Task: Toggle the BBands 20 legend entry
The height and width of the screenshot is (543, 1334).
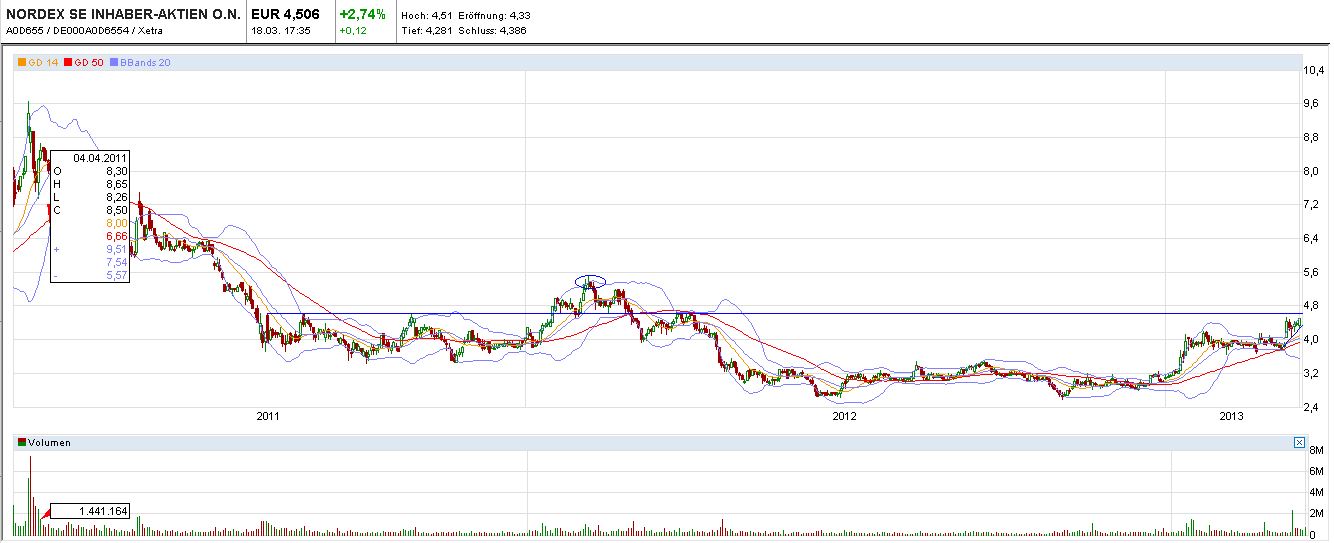Action: pyautogui.click(x=141, y=63)
